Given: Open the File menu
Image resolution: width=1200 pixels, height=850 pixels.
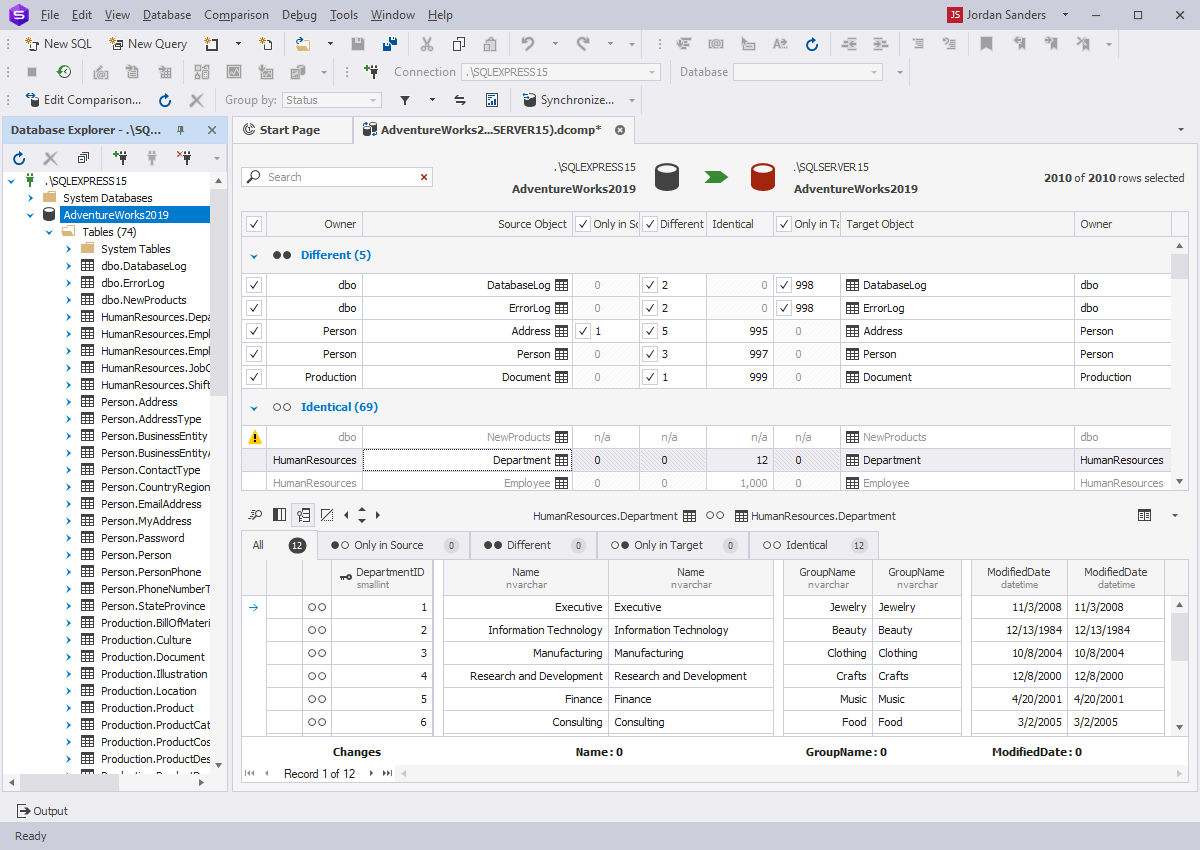Looking at the screenshot, I should tap(50, 15).
